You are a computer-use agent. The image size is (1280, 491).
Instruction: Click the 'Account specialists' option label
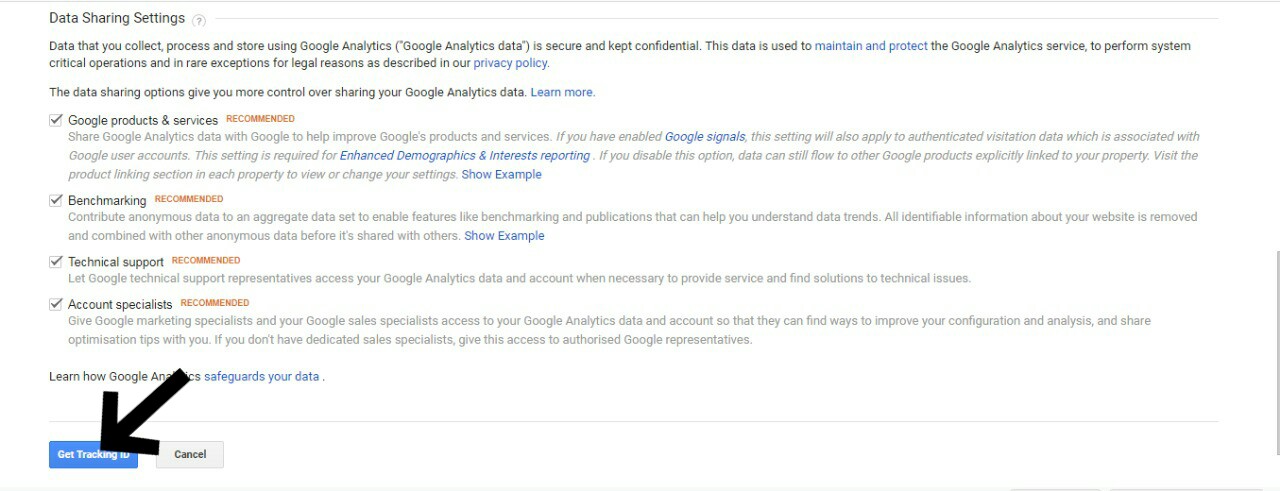click(x=120, y=305)
